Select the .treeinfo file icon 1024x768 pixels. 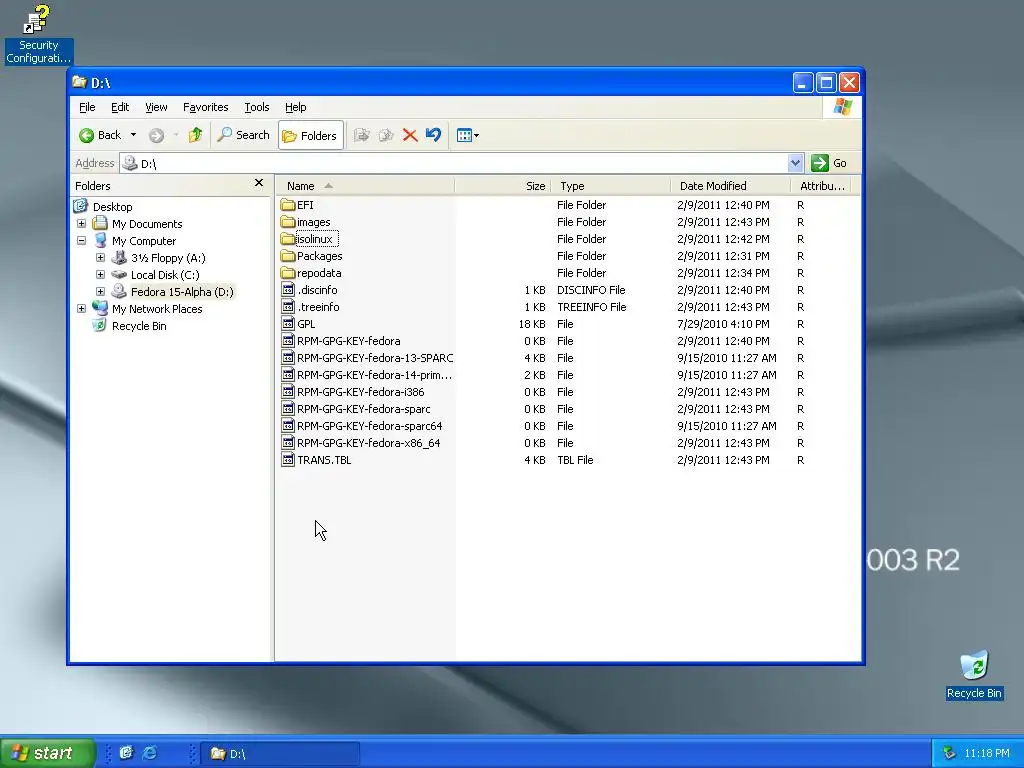click(x=288, y=307)
